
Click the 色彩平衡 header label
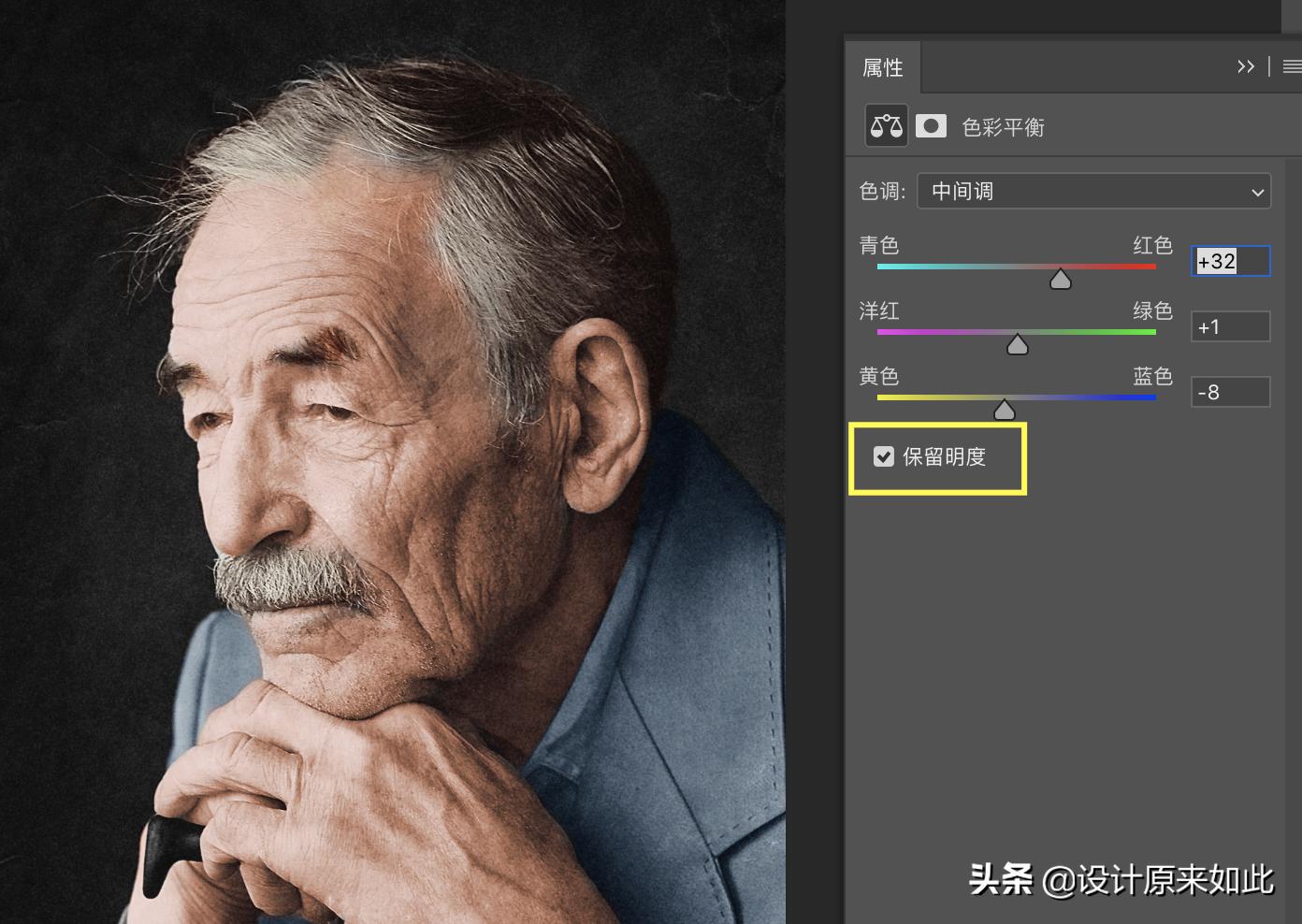(1003, 126)
